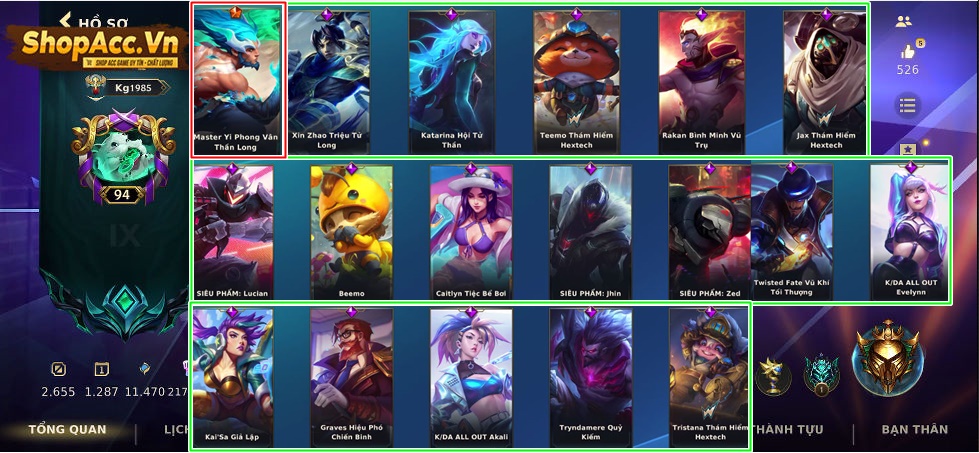
Task: Click the level 94 profile emblem
Action: click(x=123, y=156)
